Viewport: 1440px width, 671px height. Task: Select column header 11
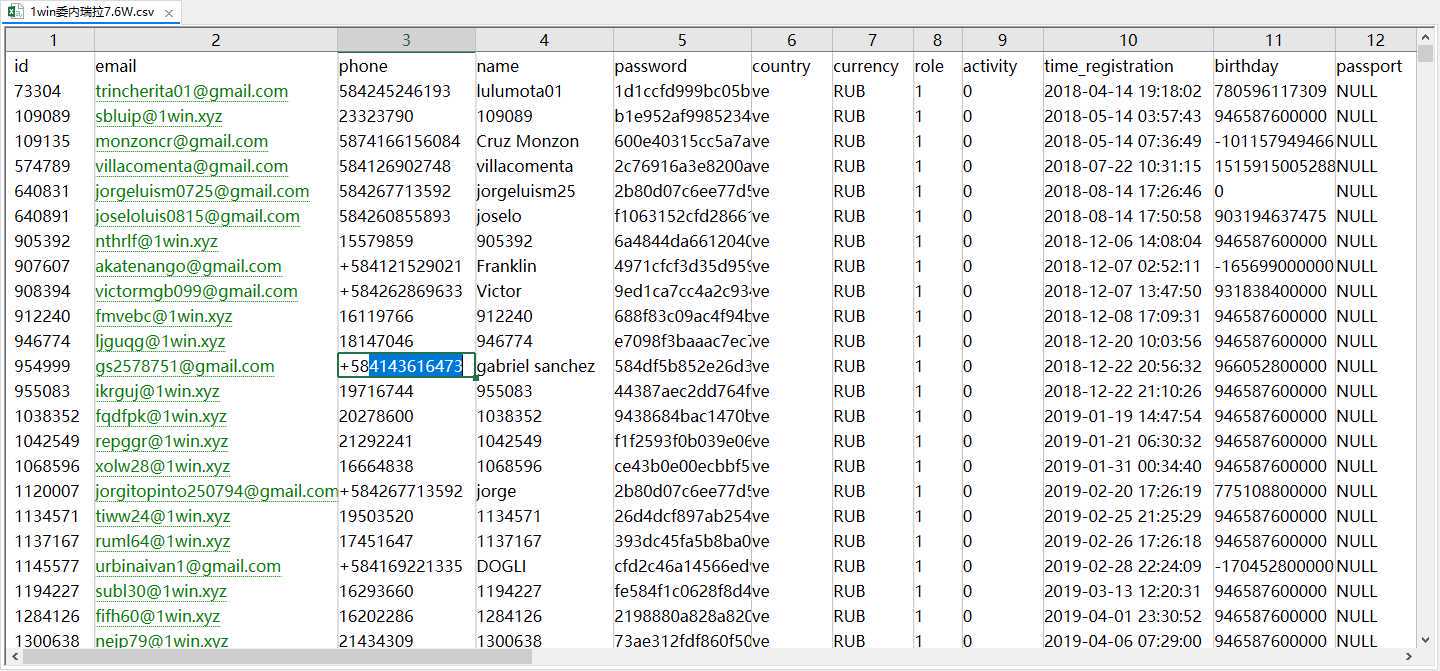click(x=1274, y=40)
